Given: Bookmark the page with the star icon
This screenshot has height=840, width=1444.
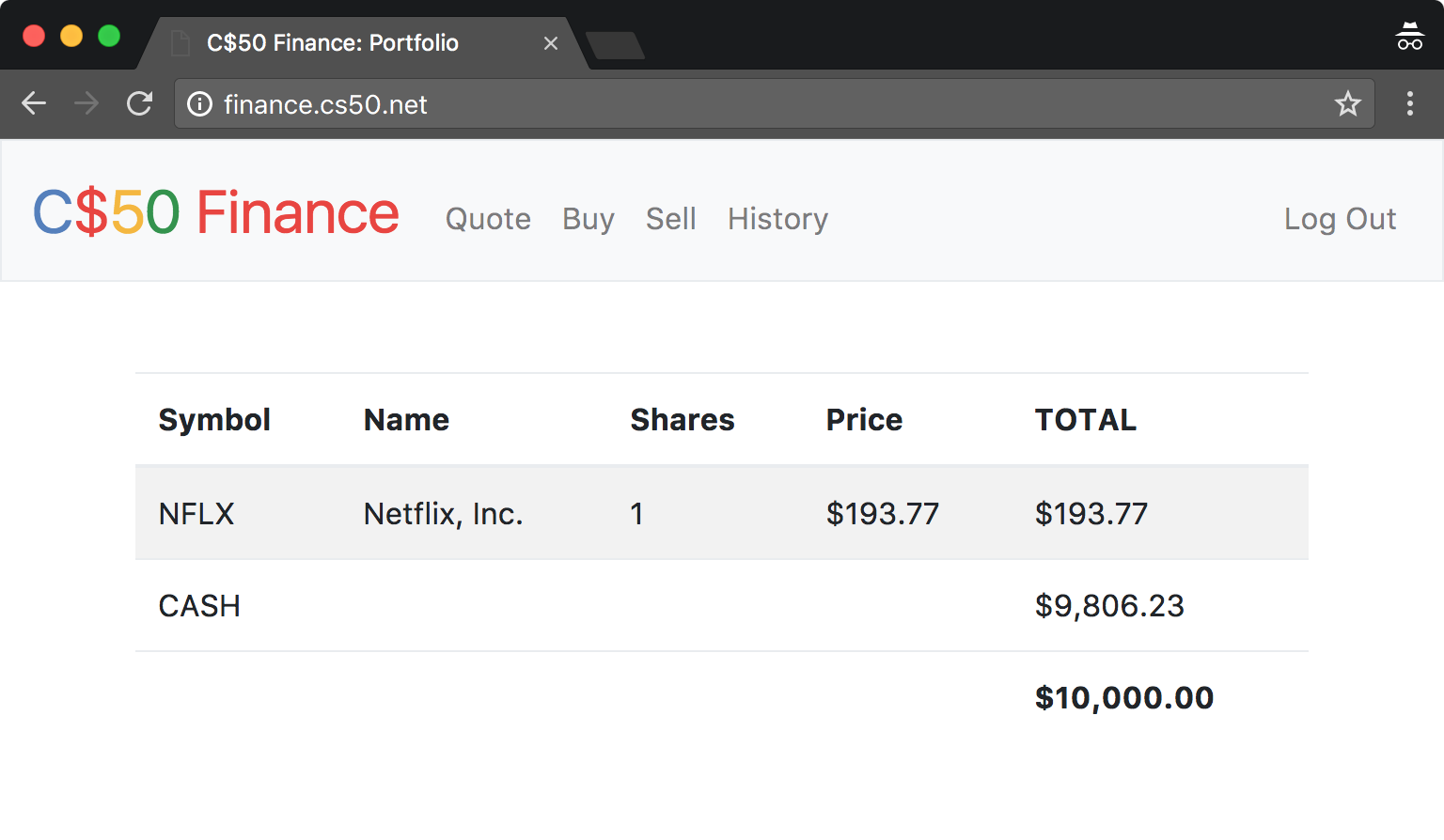Looking at the screenshot, I should pos(1348,104).
